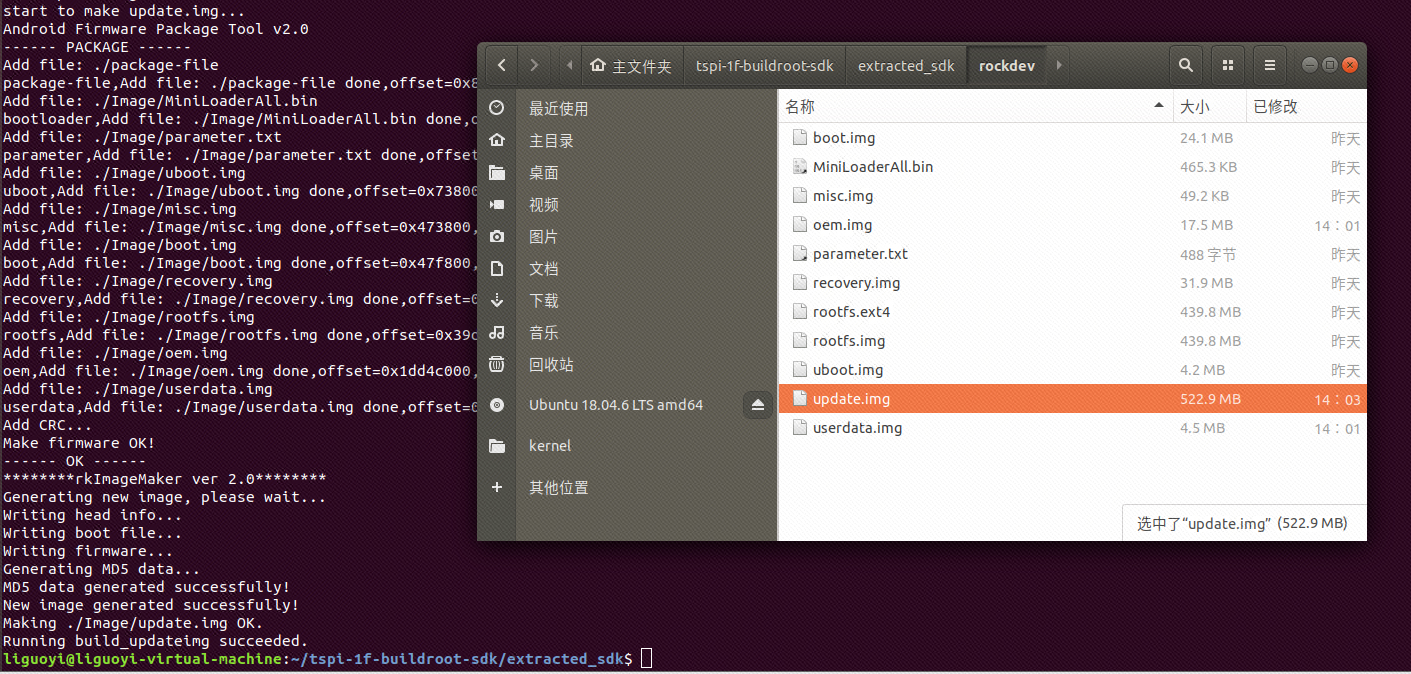
Task: Toggle the grid view icon
Action: (1228, 66)
